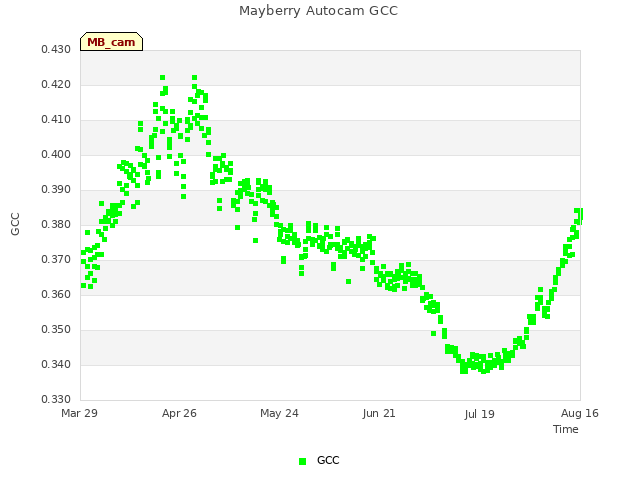Click the 0.350 y-axis label
Viewport: 640px width, 480px height.
pyautogui.click(x=56, y=329)
